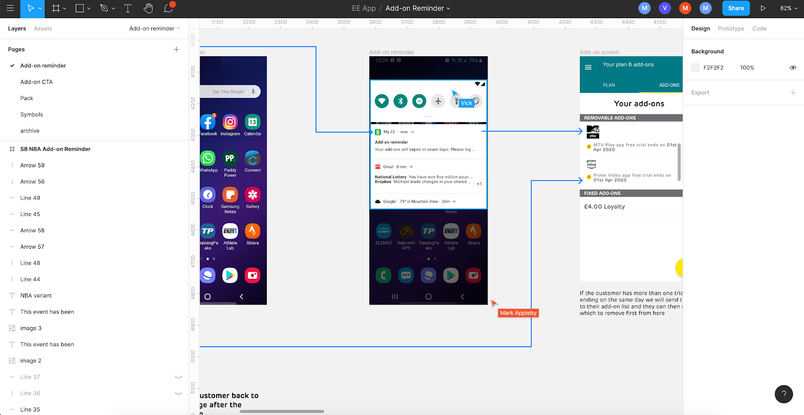The width and height of the screenshot is (804, 415).
Task: Switch to the Design tab
Action: 700,29
